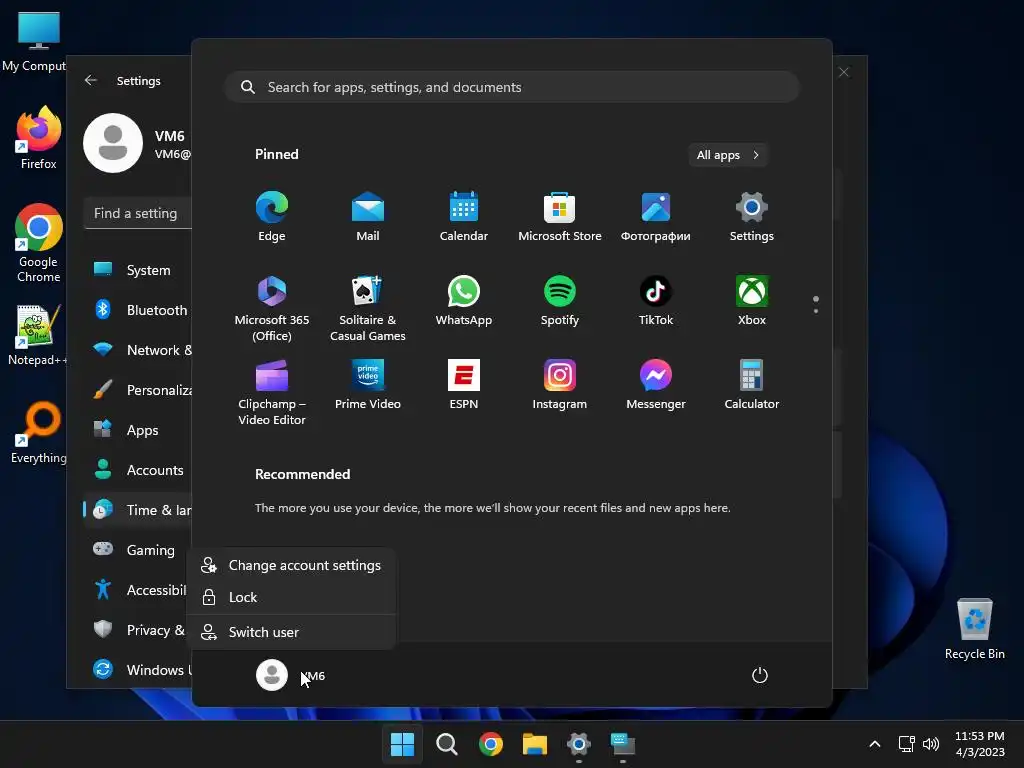
Task: Open the Xbox app
Action: pyautogui.click(x=752, y=301)
